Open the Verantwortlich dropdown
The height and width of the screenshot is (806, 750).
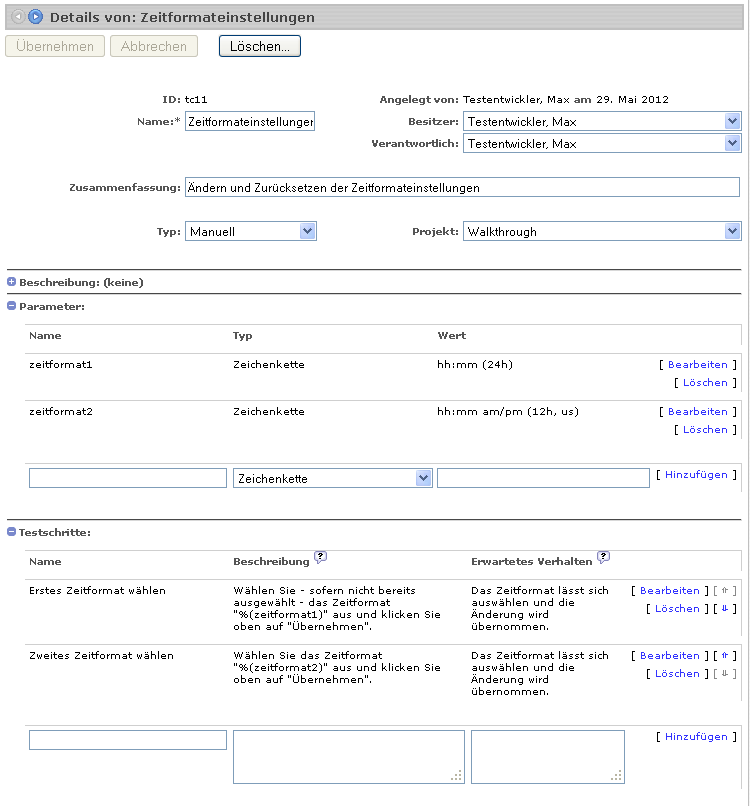point(732,144)
